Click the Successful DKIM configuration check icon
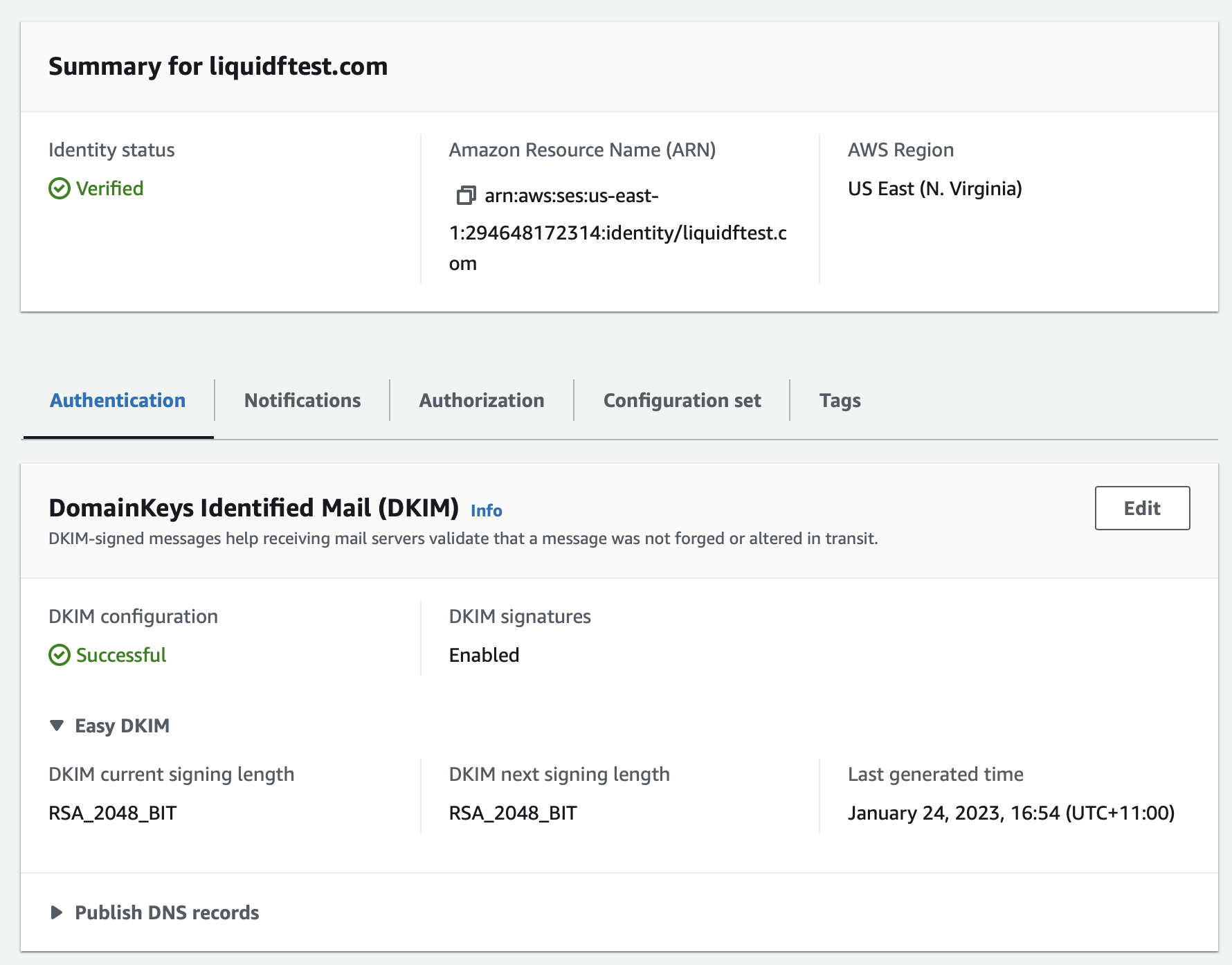Screen dimensions: 1232x965 58,654
